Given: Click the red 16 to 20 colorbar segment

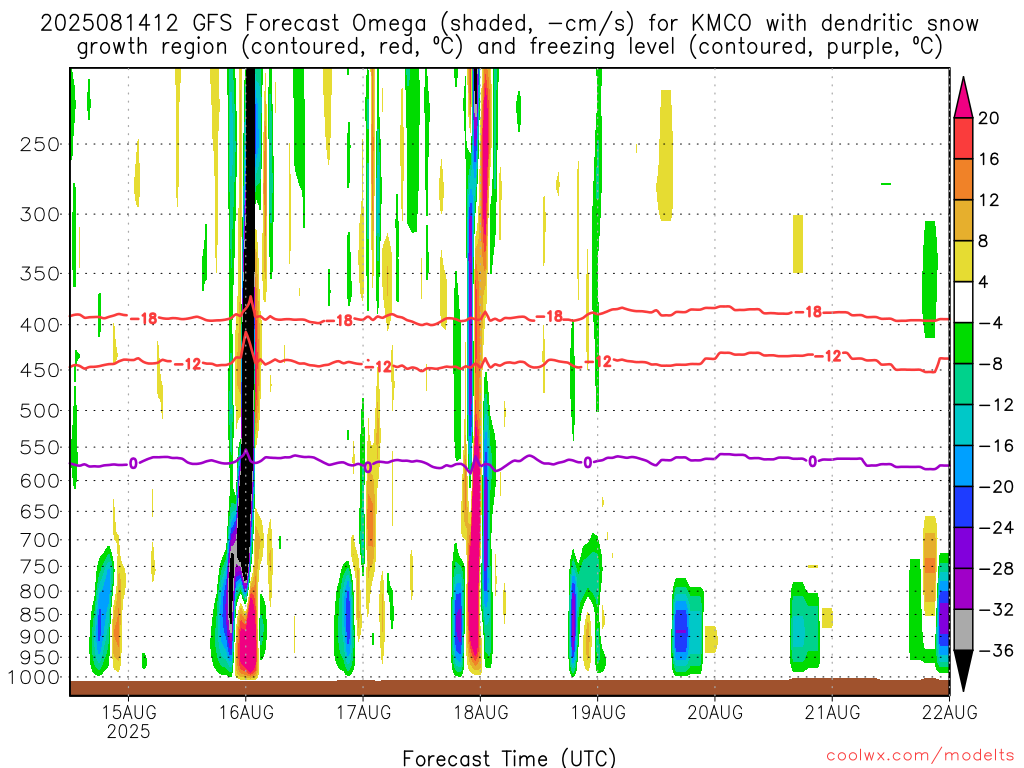Looking at the screenshot, I should tap(963, 138).
